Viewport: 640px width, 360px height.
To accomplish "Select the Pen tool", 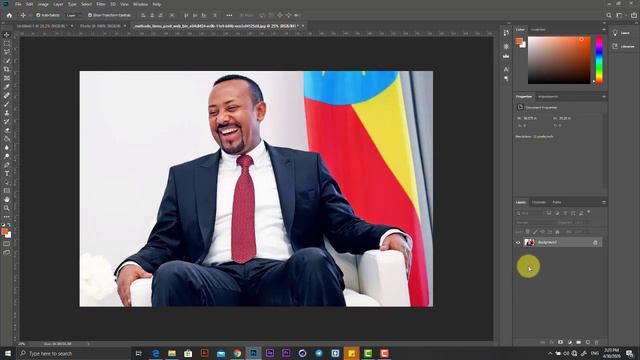I will pyautogui.click(x=7, y=165).
